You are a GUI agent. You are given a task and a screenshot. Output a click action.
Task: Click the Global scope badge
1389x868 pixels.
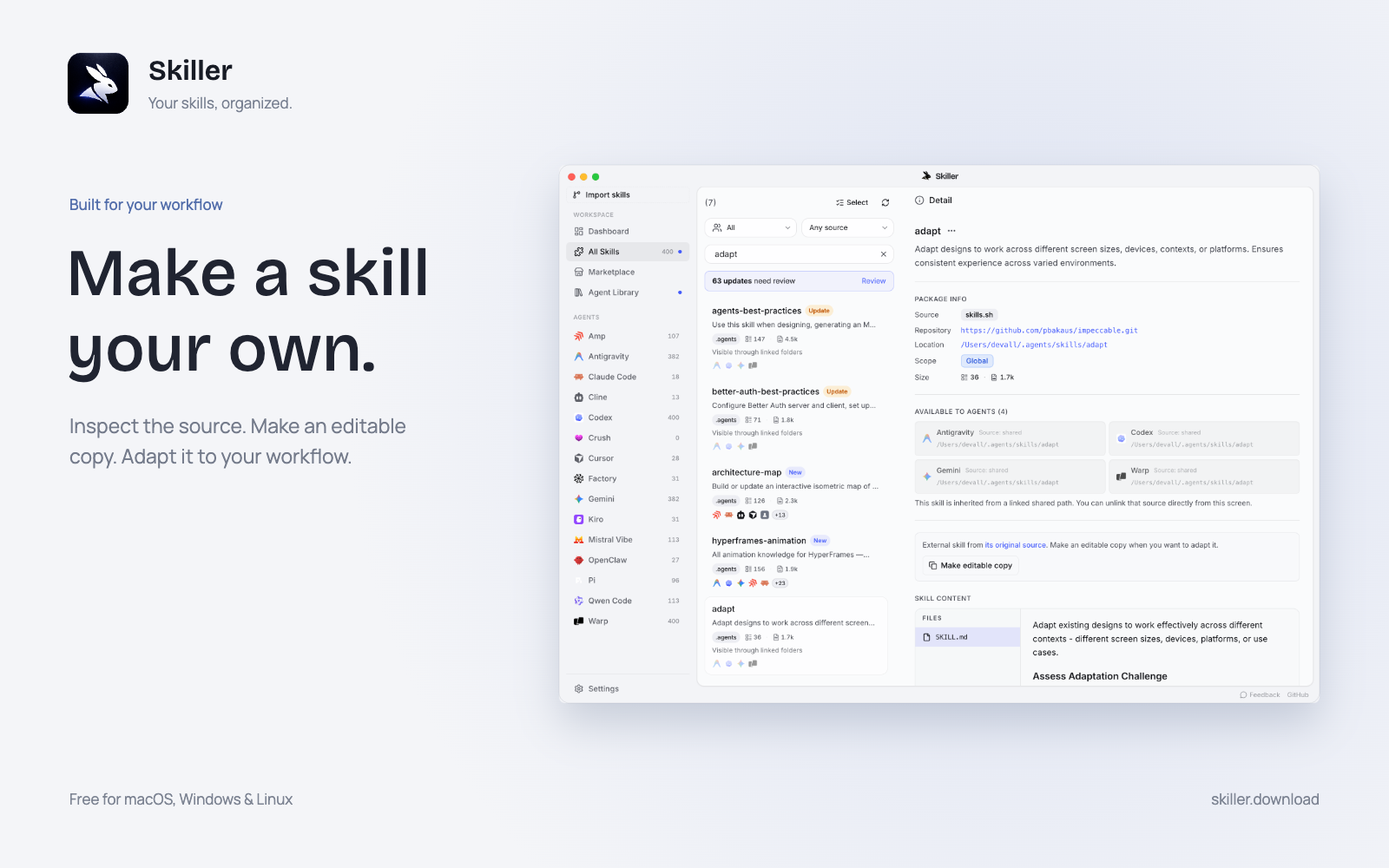[x=977, y=361]
